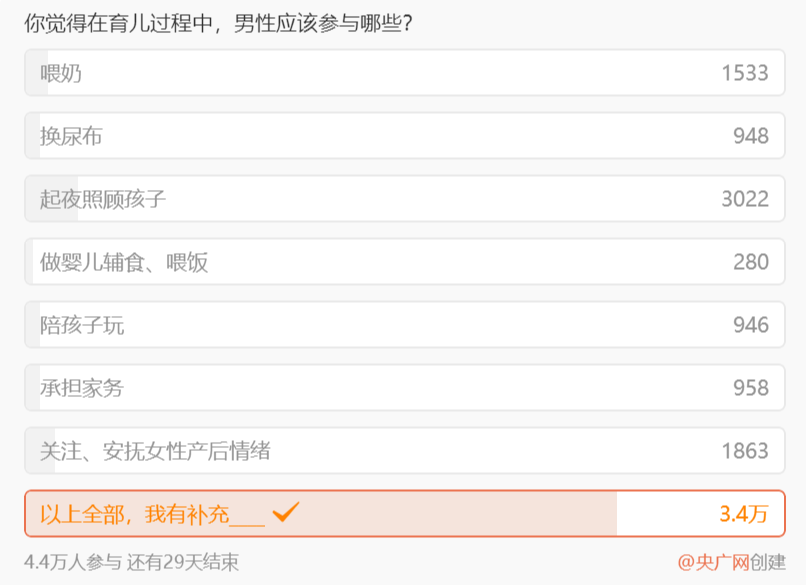
Task: Click the 280 vote count
Action: click(751, 262)
